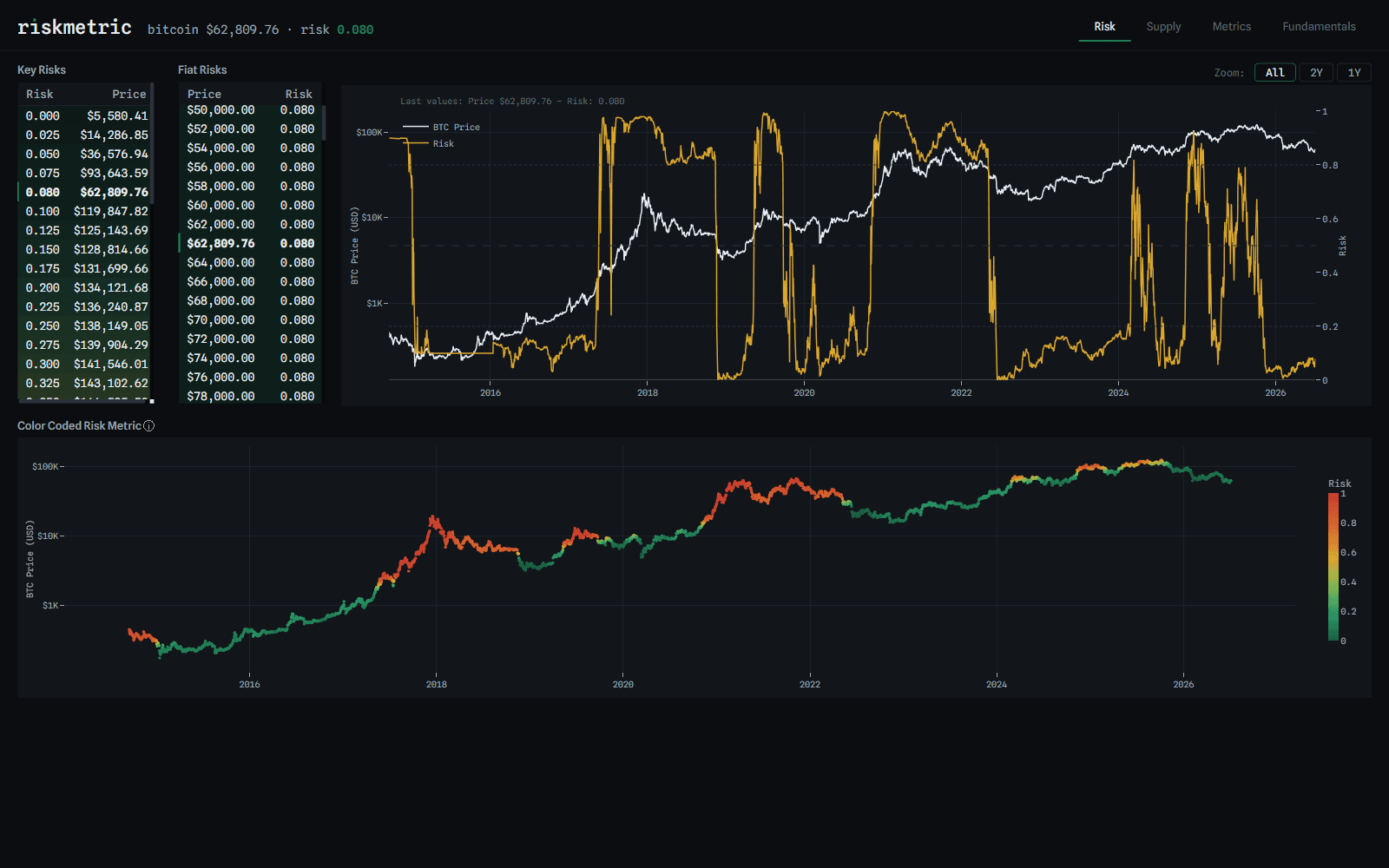Select Key Risks row priced $125,143.69
The width and height of the screenshot is (1389, 868).
[x=86, y=230]
